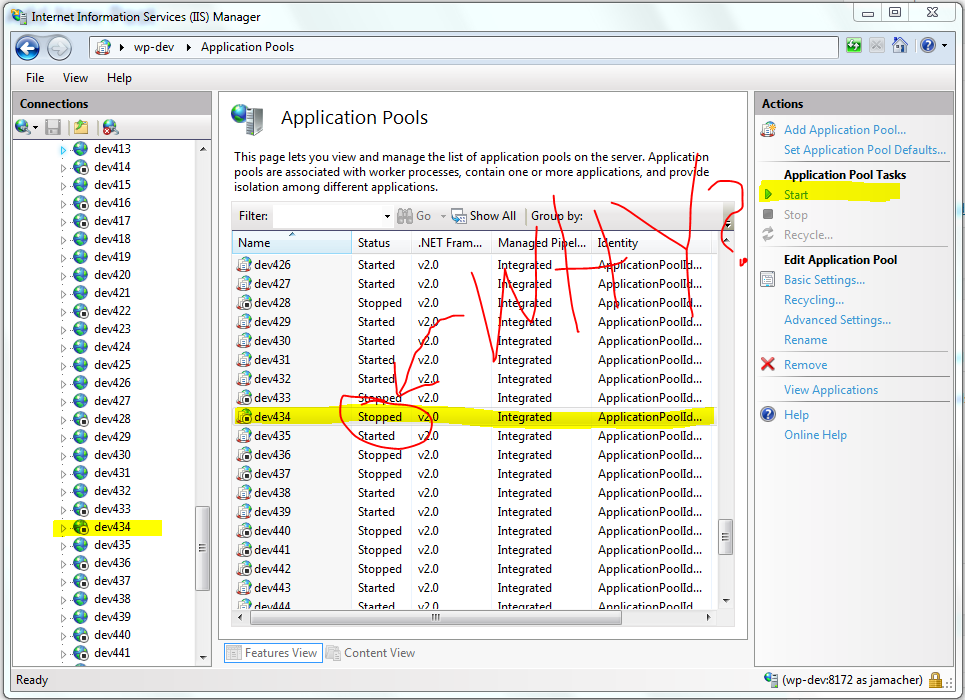Click the dev426 application pool icon
This screenshot has height=700, width=965.
pos(243,265)
